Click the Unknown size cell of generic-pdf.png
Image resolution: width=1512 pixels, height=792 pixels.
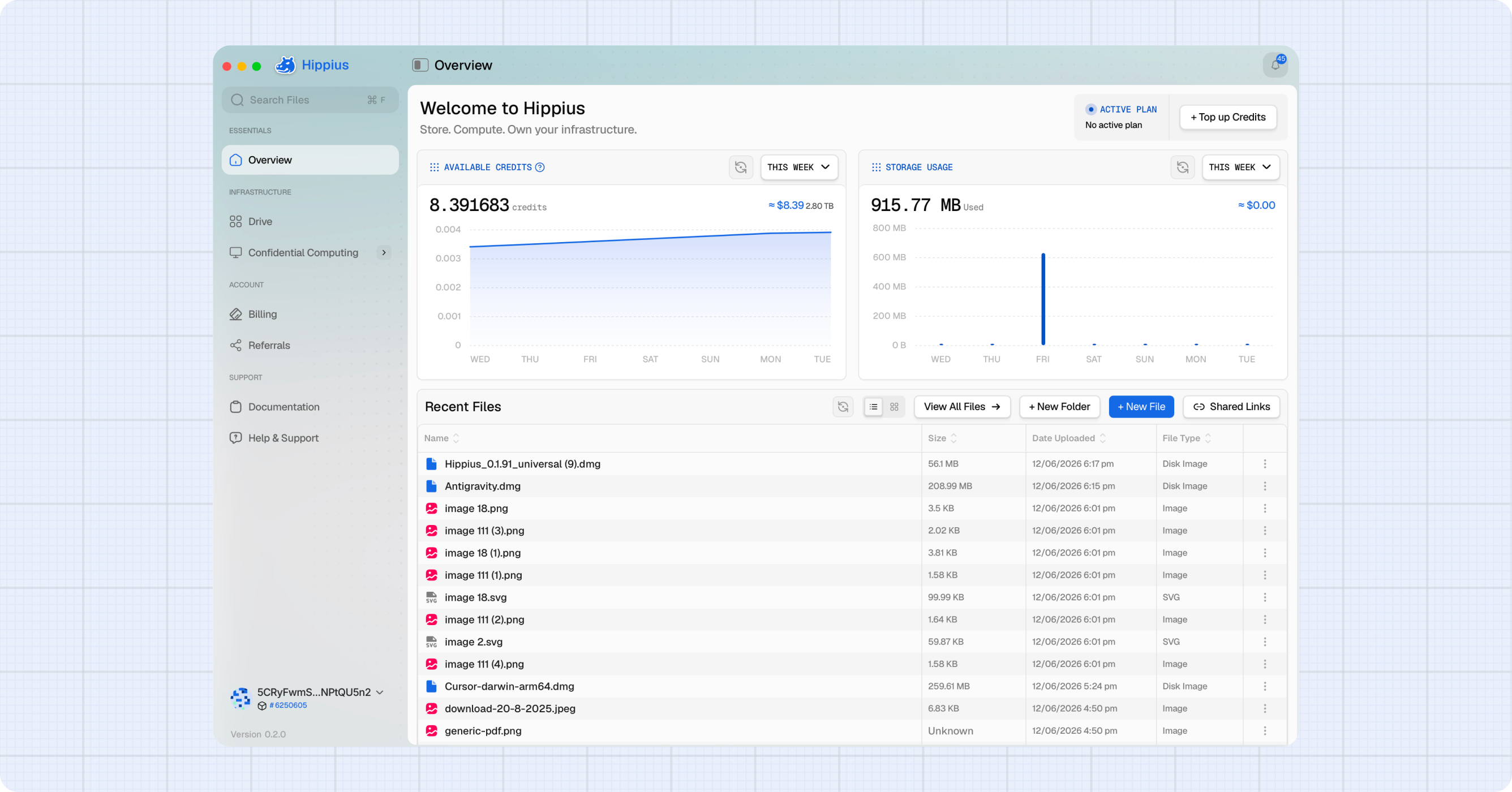(950, 731)
